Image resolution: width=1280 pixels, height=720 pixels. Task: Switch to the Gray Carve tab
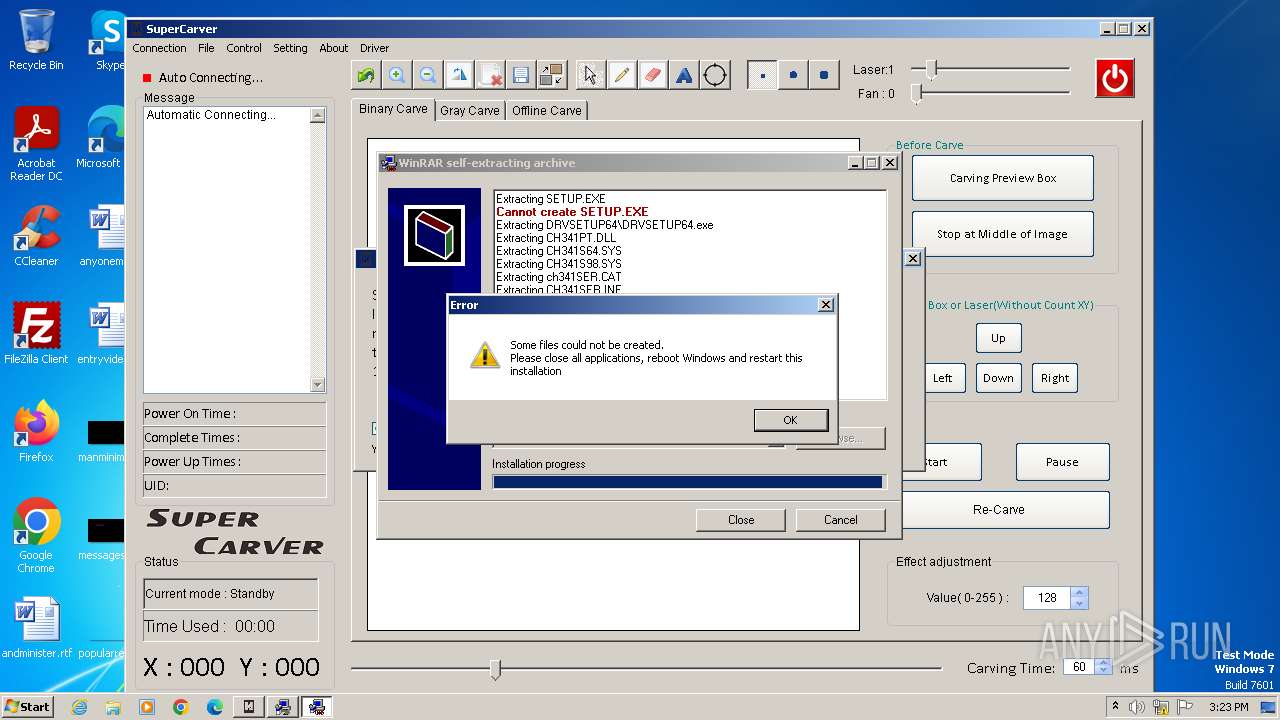(470, 111)
